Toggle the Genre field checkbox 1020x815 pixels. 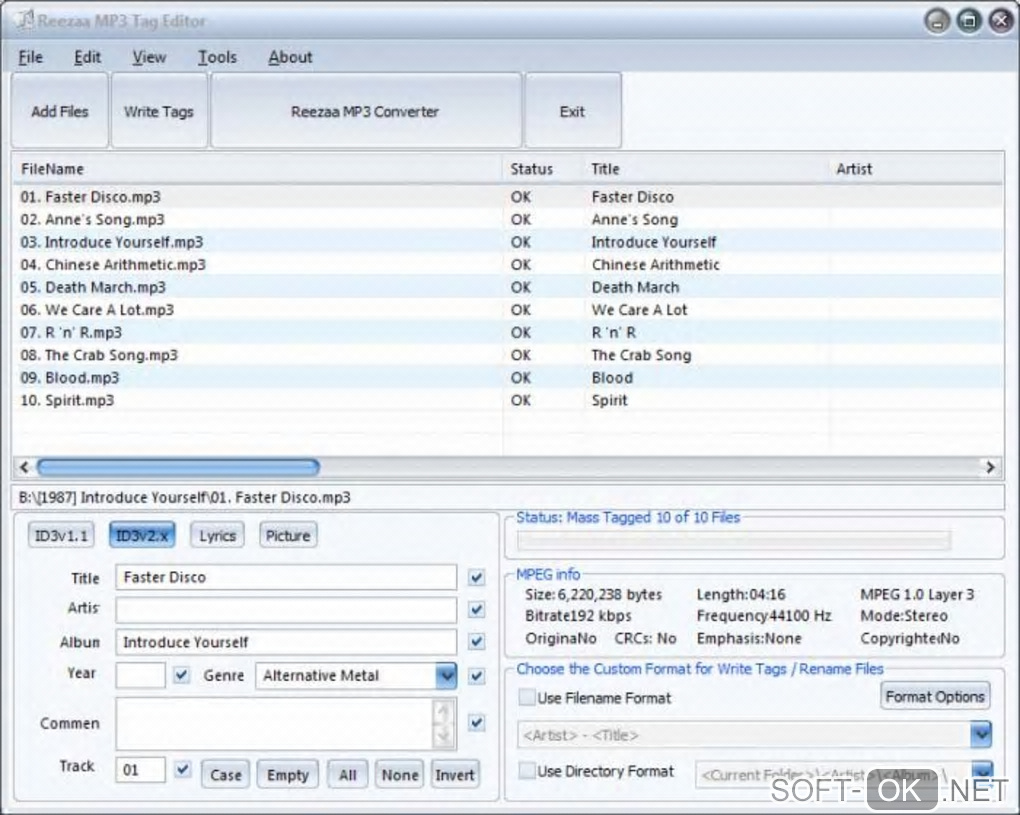pos(477,676)
